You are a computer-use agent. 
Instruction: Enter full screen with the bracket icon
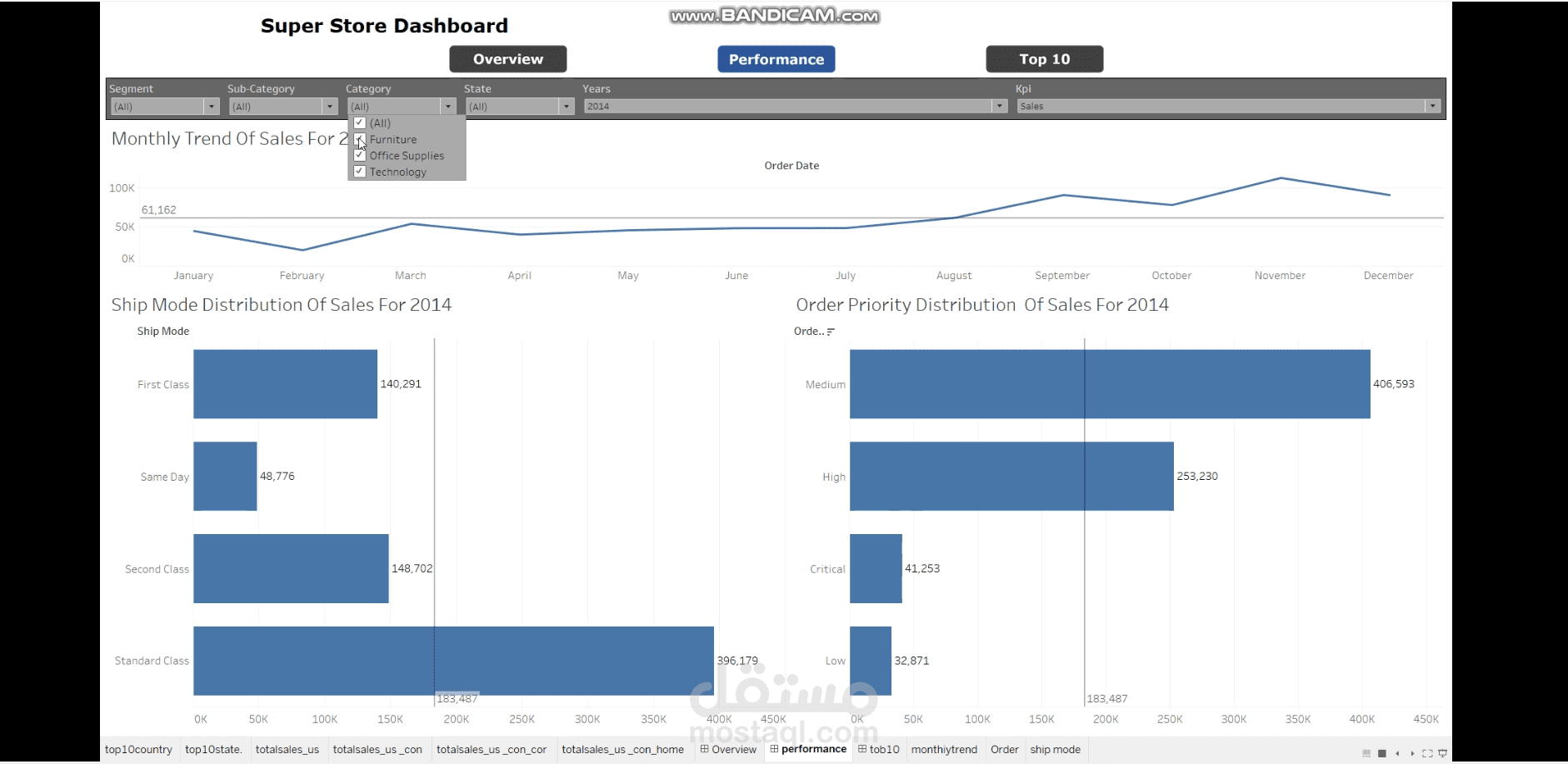[x=1427, y=753]
